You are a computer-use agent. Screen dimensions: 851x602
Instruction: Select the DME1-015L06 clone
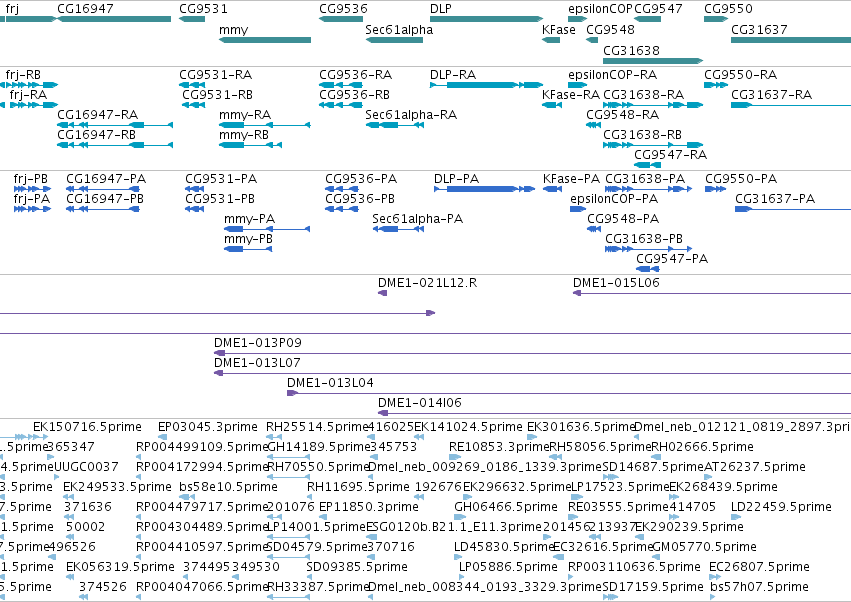712,293
